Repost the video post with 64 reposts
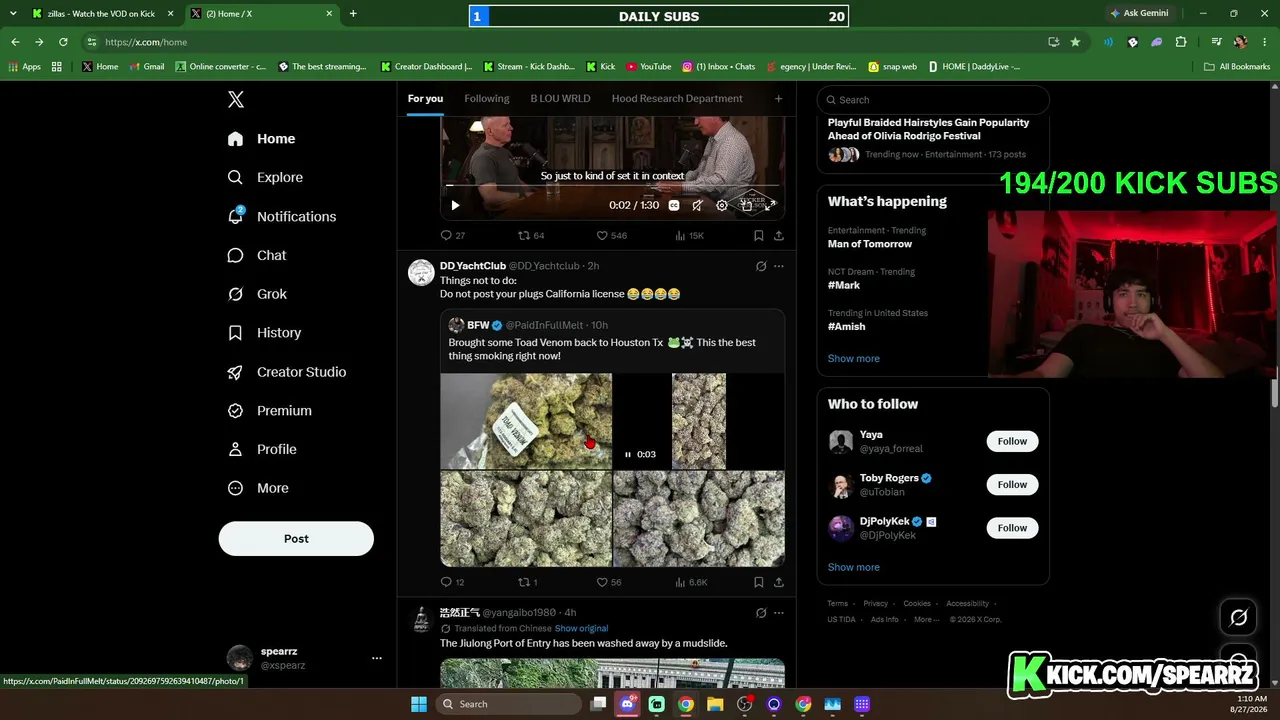Viewport: 1280px width, 720px height. [x=531, y=236]
